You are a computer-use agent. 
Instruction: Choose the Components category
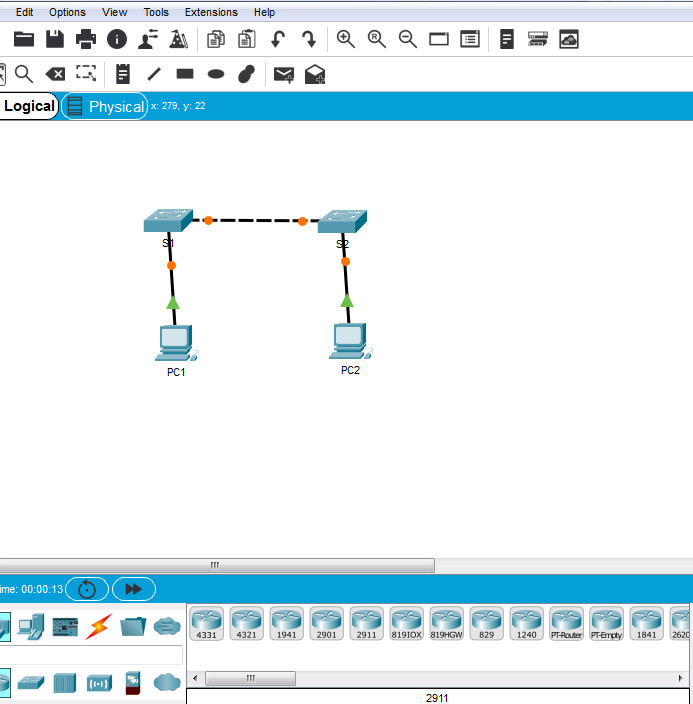[x=65, y=627]
